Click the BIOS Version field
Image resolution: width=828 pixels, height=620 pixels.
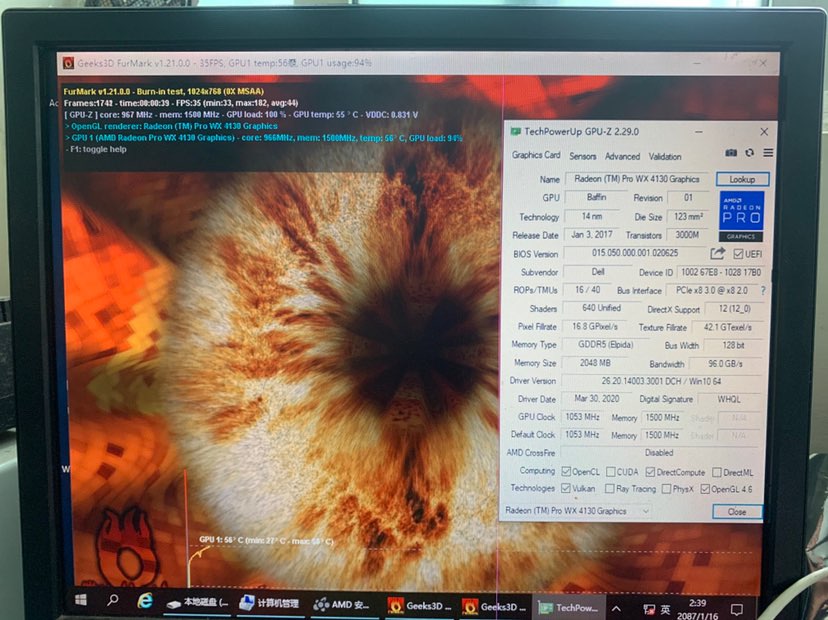[635, 253]
